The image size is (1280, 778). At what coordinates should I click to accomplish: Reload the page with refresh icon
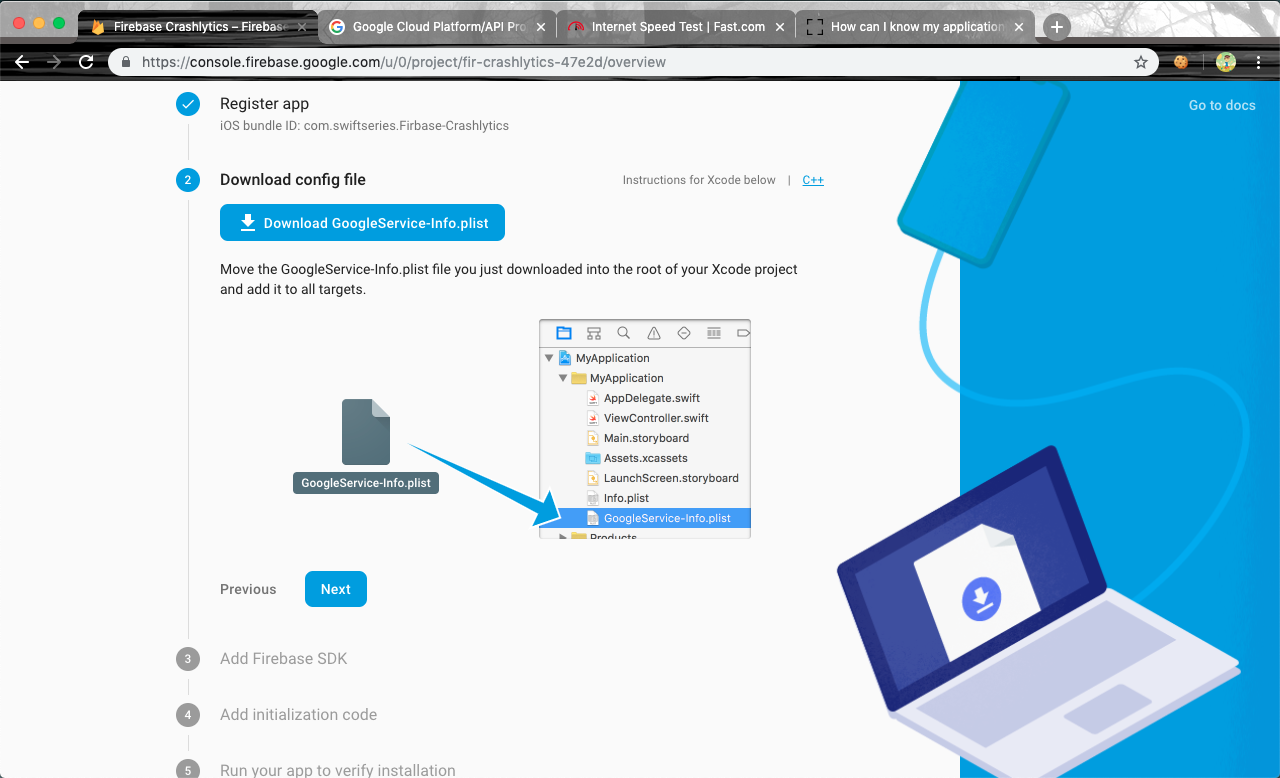coord(86,62)
